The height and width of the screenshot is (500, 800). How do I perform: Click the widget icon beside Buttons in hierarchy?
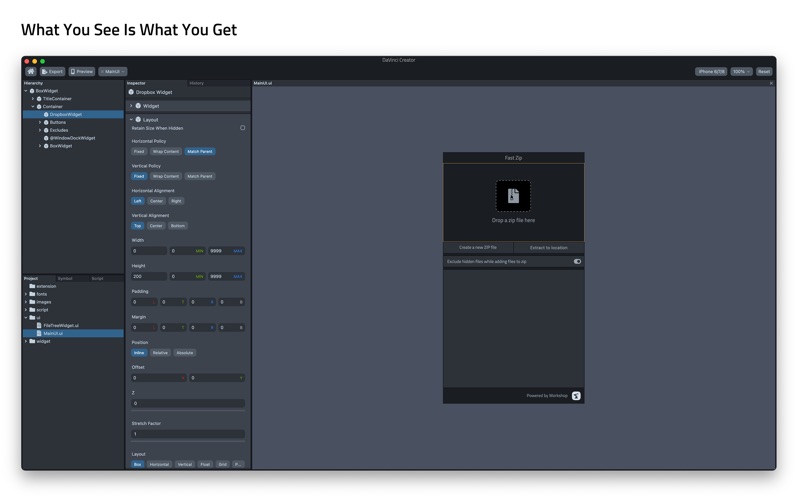(x=46, y=122)
